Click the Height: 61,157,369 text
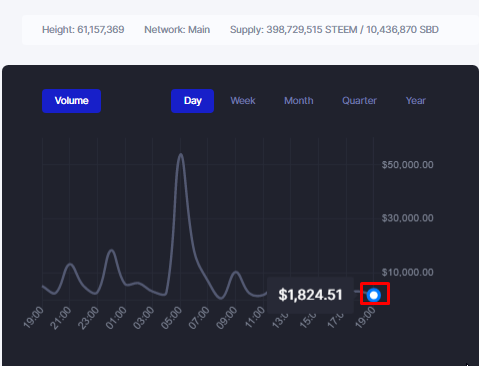This screenshot has width=479, height=366. coord(83,30)
